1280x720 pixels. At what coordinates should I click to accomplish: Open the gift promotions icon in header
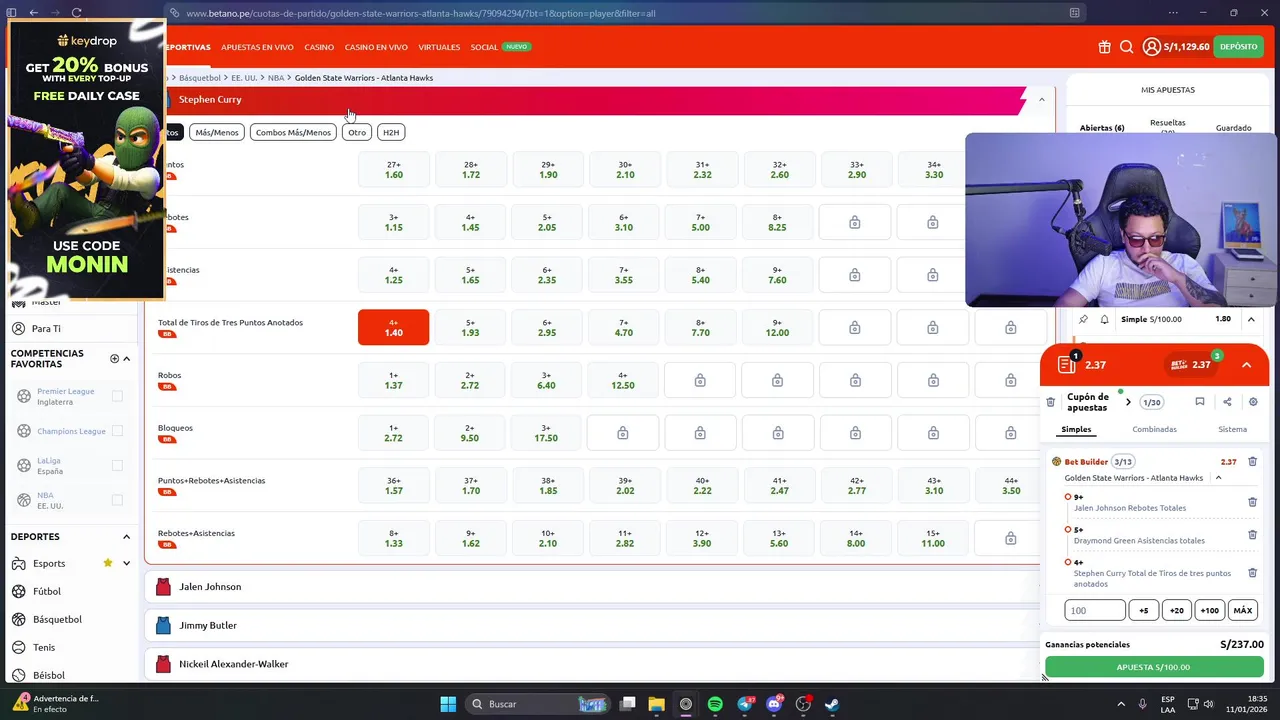(1104, 47)
